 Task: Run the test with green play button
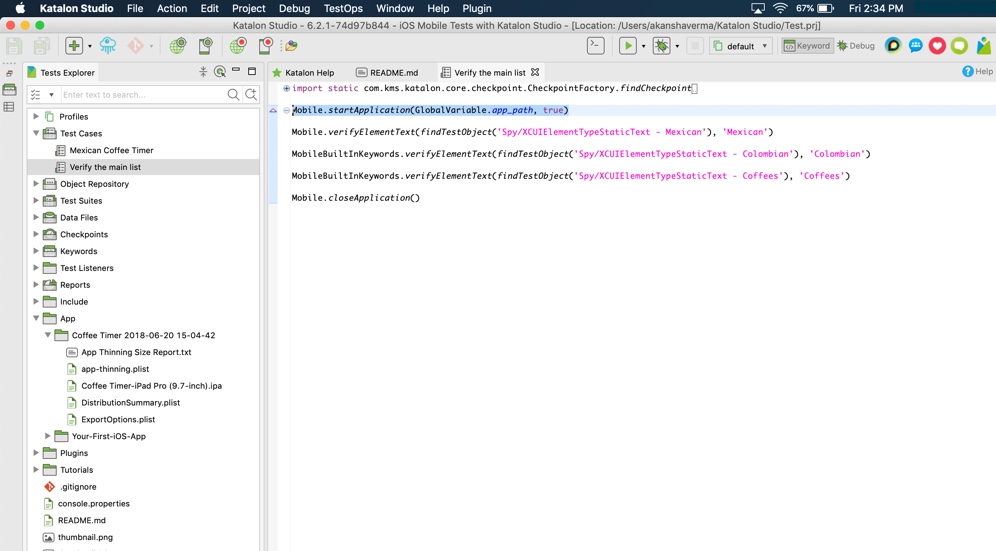[x=628, y=46]
